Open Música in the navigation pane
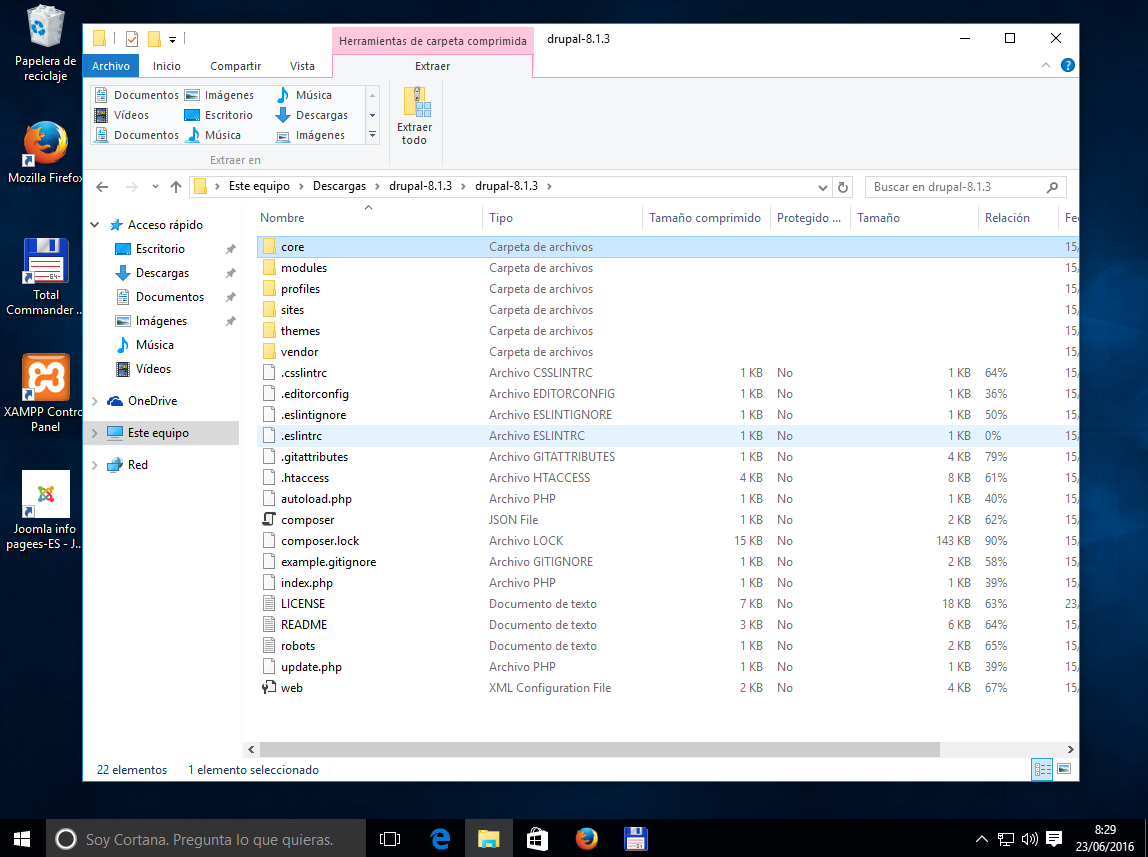The height and width of the screenshot is (857, 1148). point(154,345)
